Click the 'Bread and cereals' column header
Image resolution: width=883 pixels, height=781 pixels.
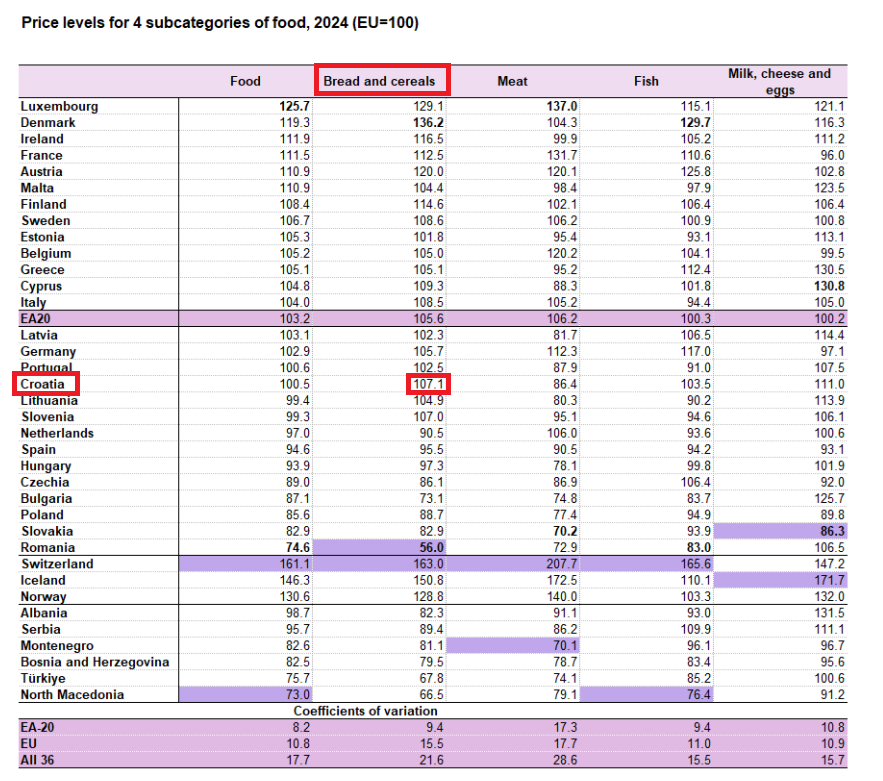click(382, 81)
